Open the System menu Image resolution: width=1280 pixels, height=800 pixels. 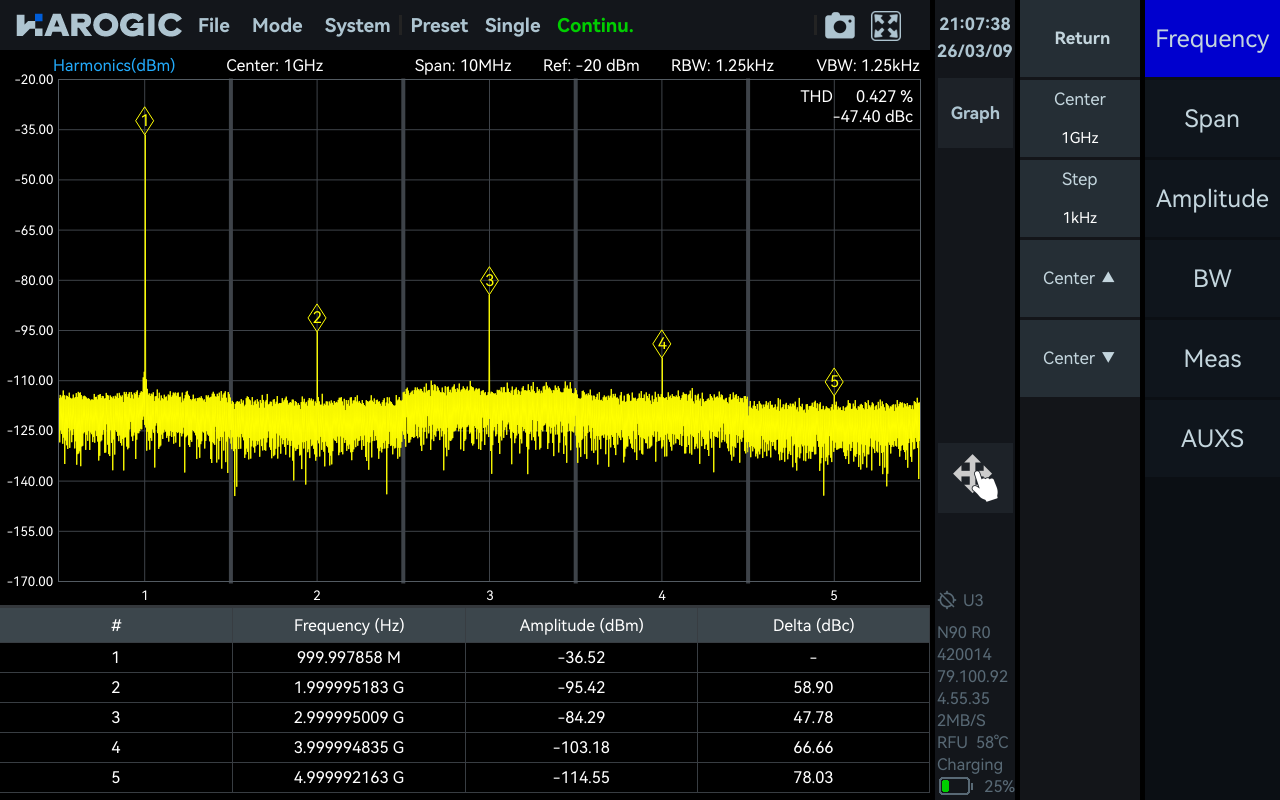point(357,26)
